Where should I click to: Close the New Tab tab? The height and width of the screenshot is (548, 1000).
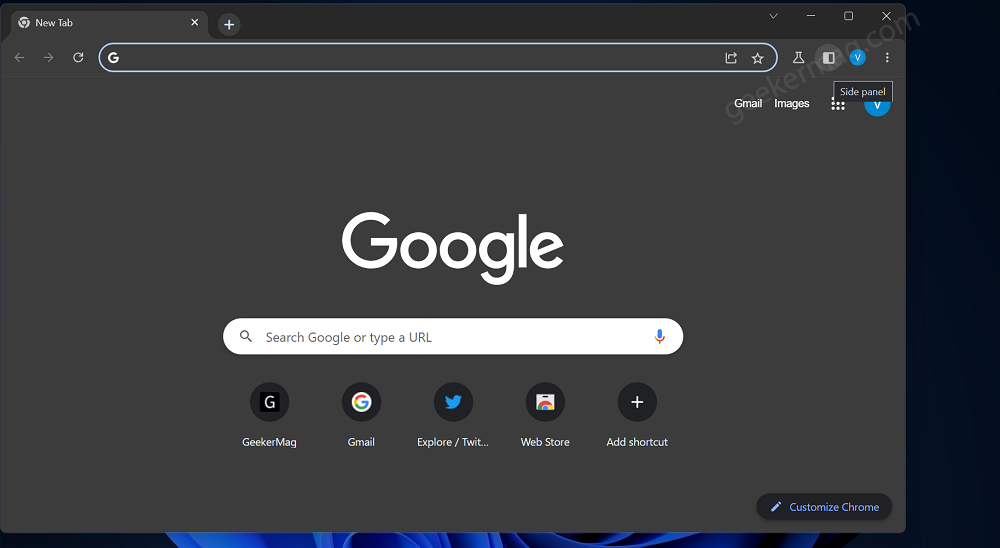point(195,22)
